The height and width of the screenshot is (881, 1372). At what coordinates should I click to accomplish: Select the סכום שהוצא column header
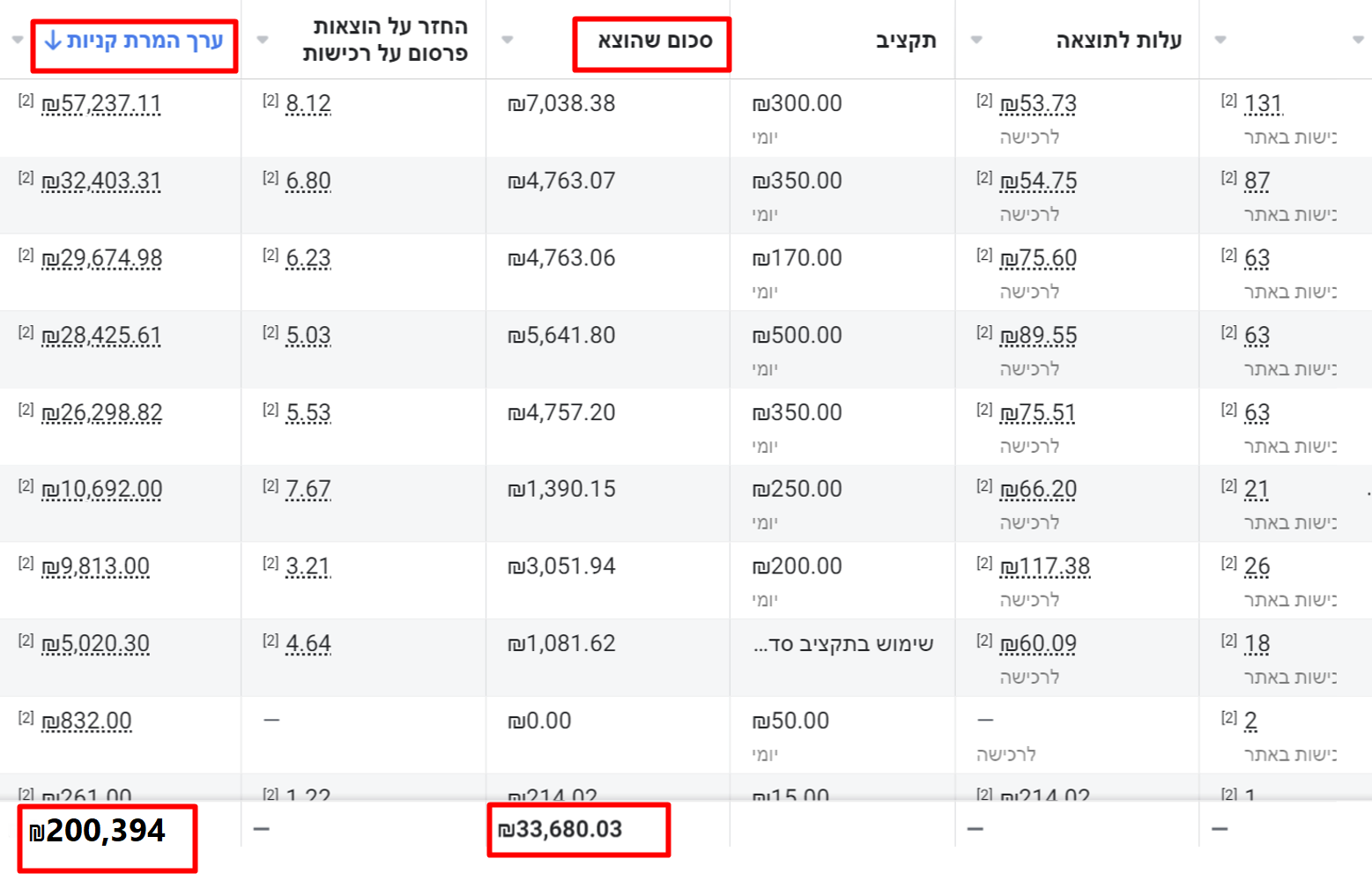click(x=655, y=41)
